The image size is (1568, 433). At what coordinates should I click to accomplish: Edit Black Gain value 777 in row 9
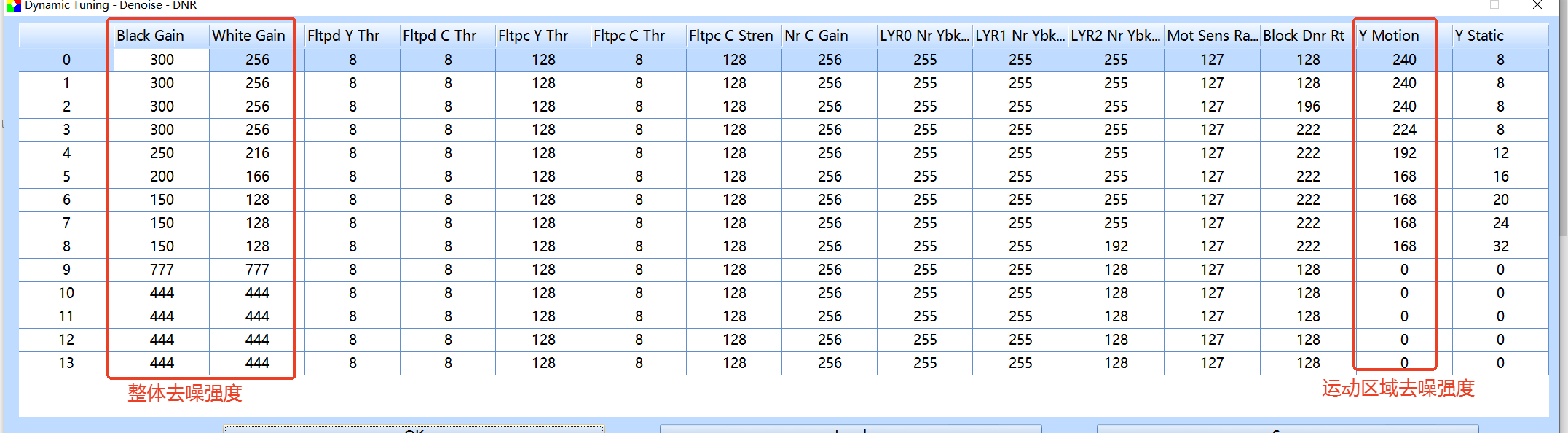point(162,270)
